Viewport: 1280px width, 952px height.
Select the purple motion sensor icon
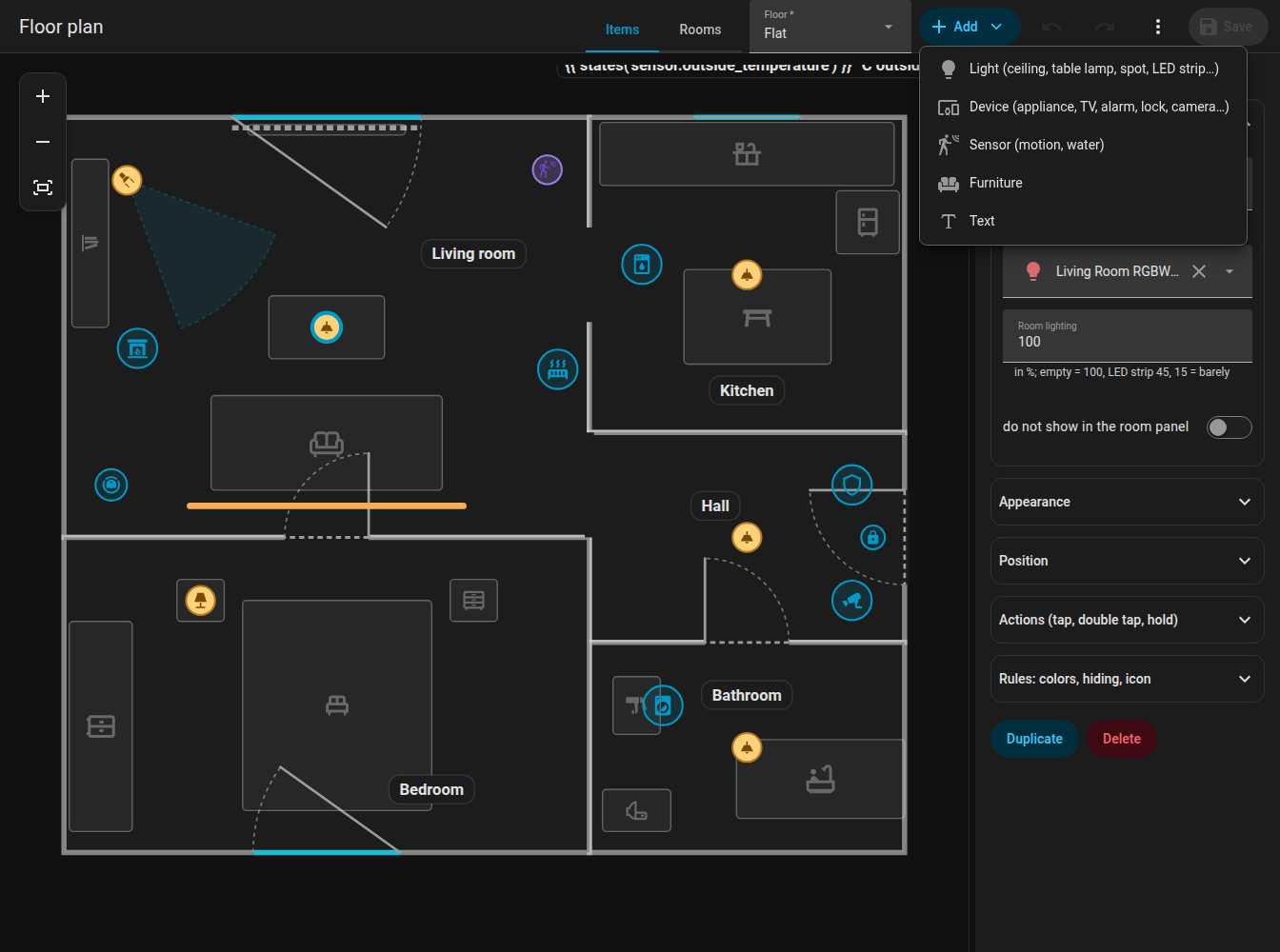(547, 170)
